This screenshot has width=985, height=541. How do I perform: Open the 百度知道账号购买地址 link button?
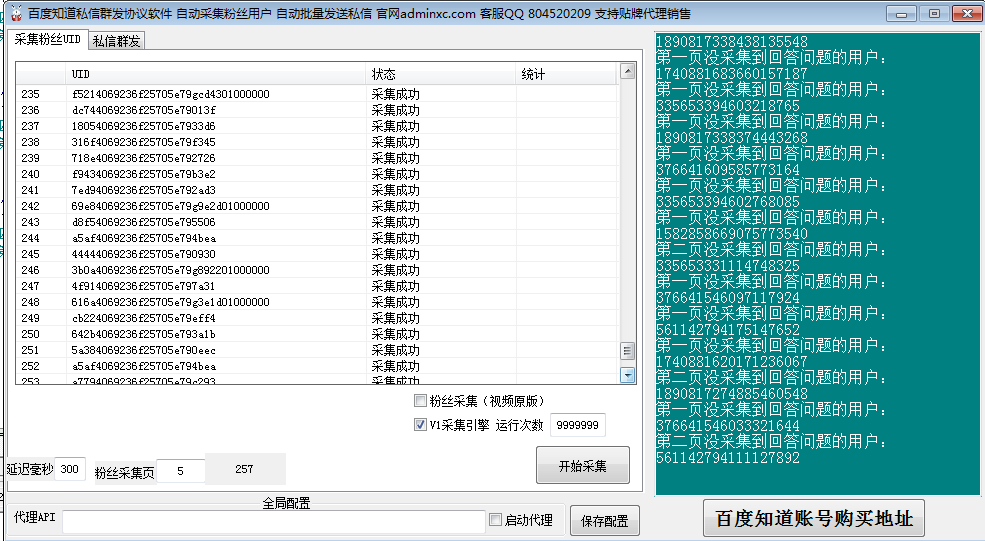(813, 520)
